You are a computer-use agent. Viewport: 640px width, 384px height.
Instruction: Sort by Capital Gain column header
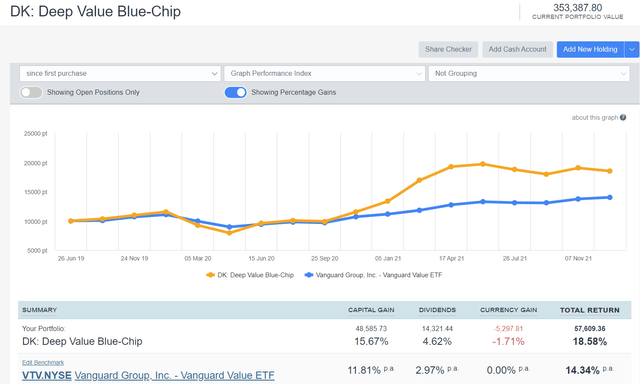[371, 310]
